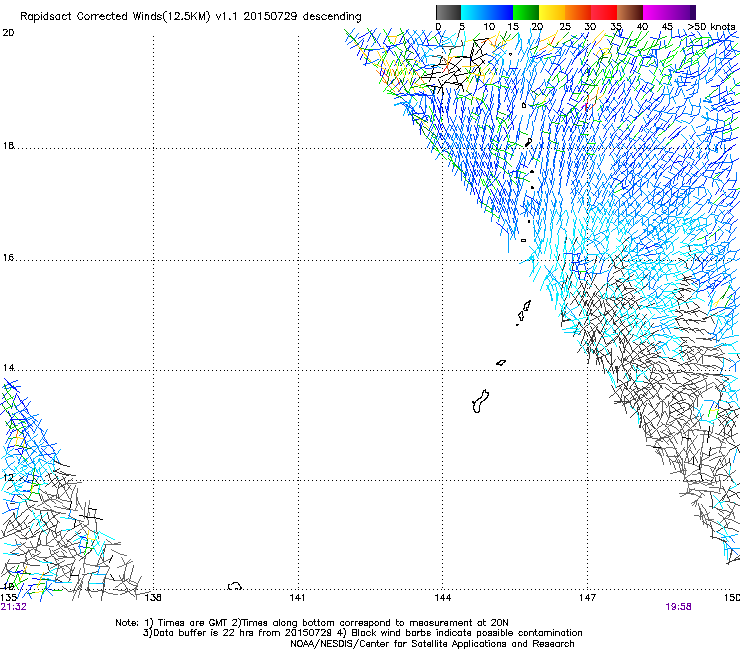740x650 pixels.
Task: Click the purple '19:58' pass time label
Action: pyautogui.click(x=679, y=607)
